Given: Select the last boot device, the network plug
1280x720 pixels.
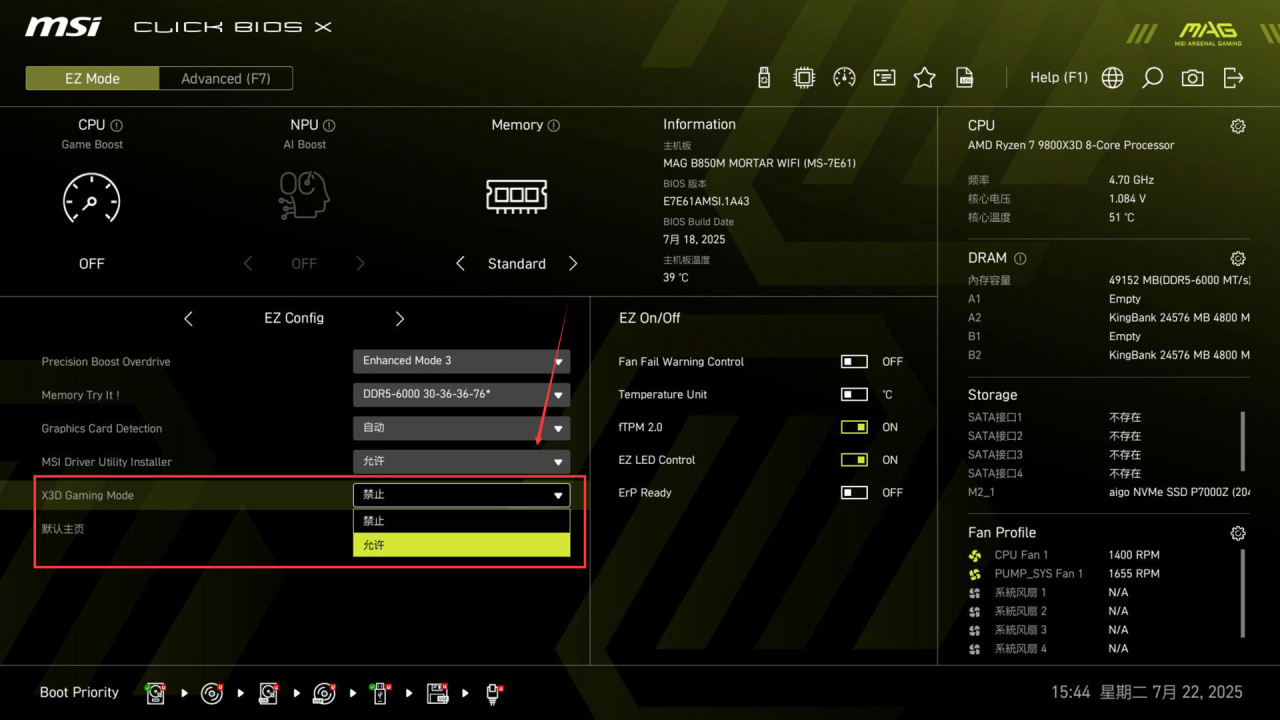Looking at the screenshot, I should pyautogui.click(x=493, y=693).
